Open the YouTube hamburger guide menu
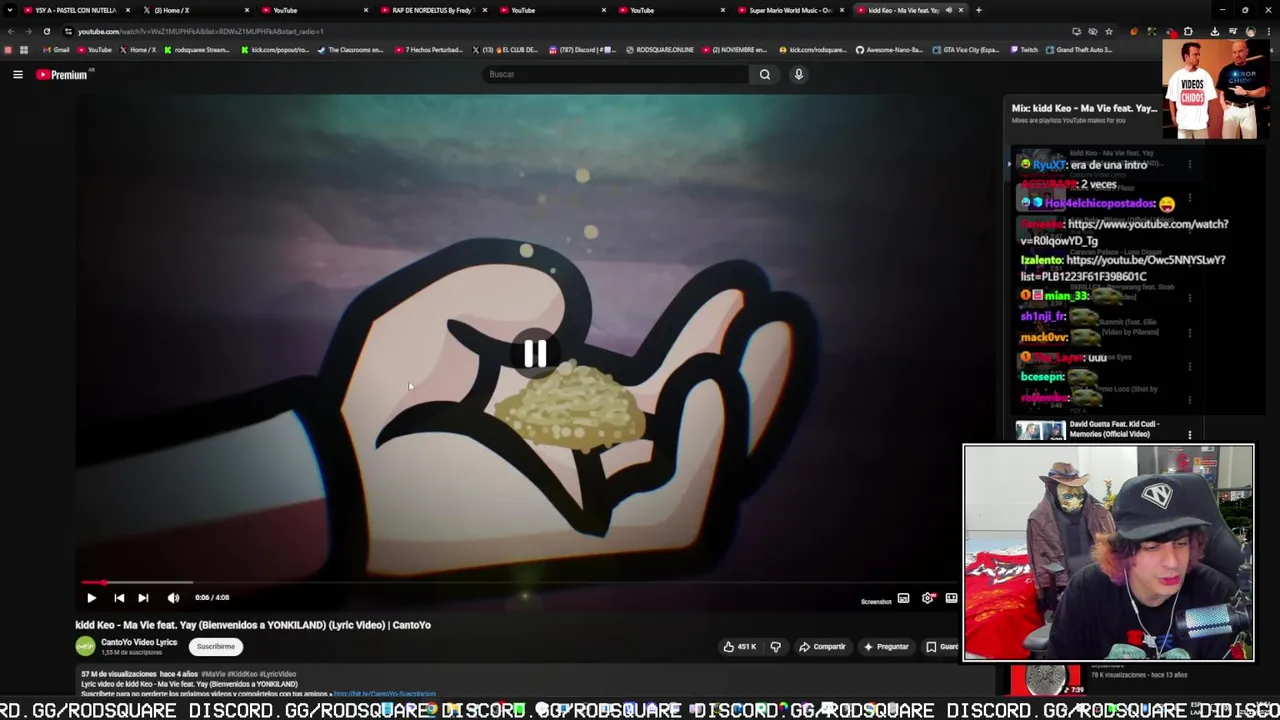Viewport: 1280px width, 720px height. click(x=17, y=74)
